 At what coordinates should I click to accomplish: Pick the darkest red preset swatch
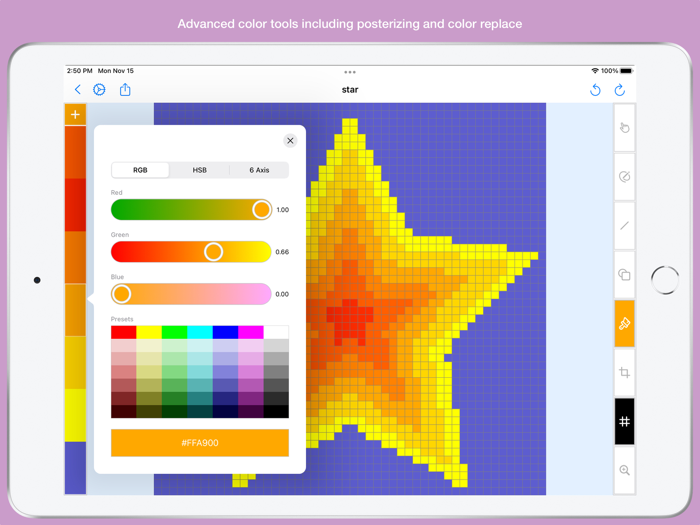pos(124,412)
